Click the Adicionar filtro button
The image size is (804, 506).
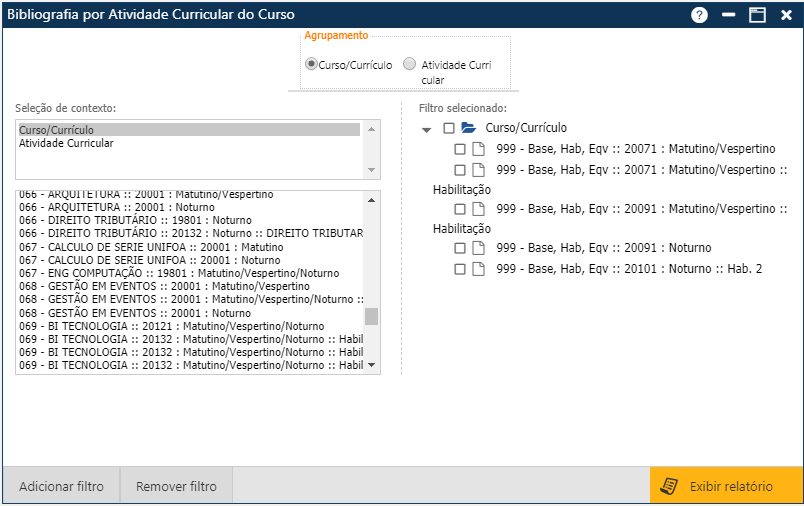(61, 487)
